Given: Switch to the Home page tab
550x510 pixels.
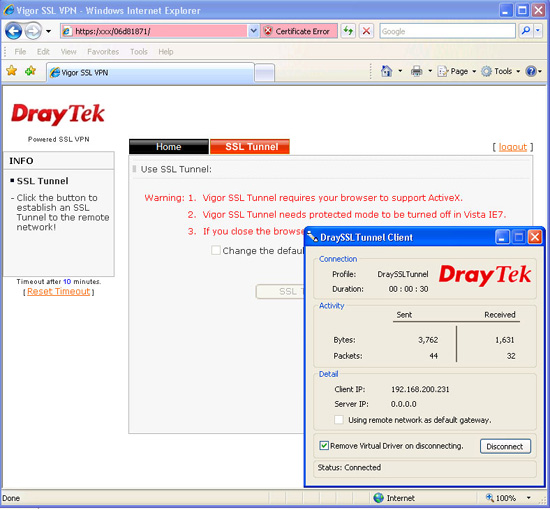Looking at the screenshot, I should (x=169, y=147).
